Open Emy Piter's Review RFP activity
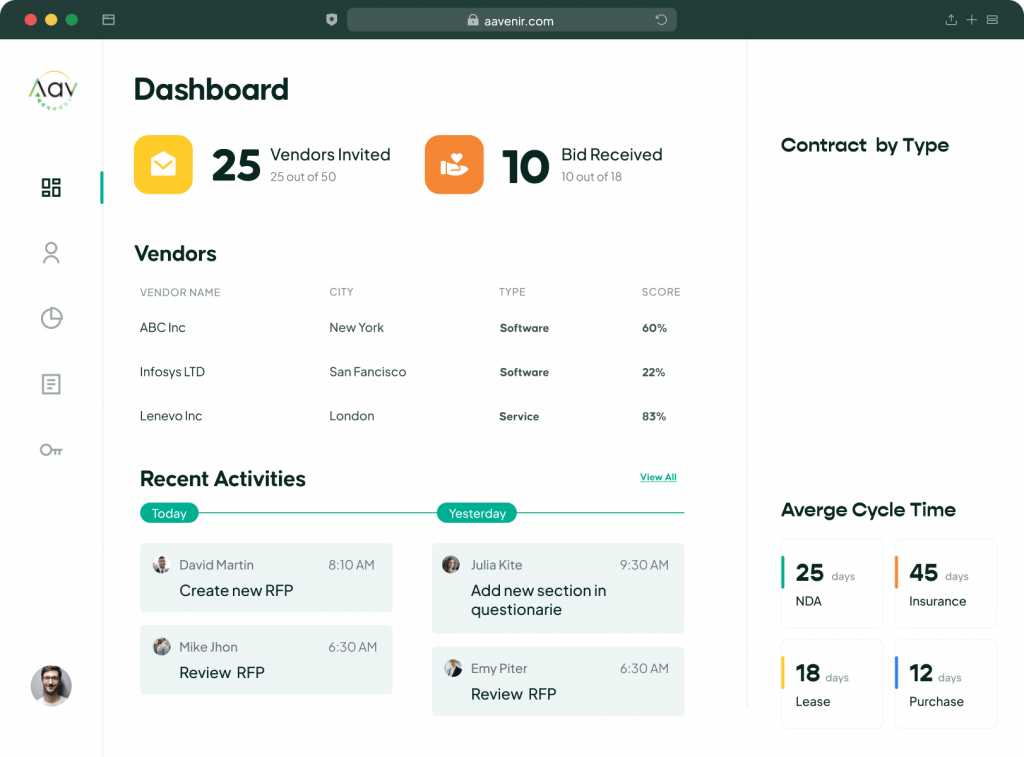Viewport: 1024px width, 757px height. (558, 681)
